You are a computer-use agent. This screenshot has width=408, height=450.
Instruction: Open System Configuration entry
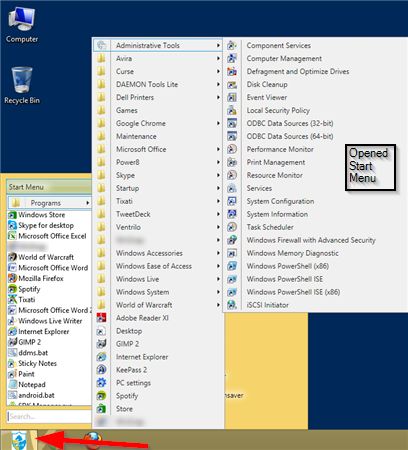click(x=280, y=201)
